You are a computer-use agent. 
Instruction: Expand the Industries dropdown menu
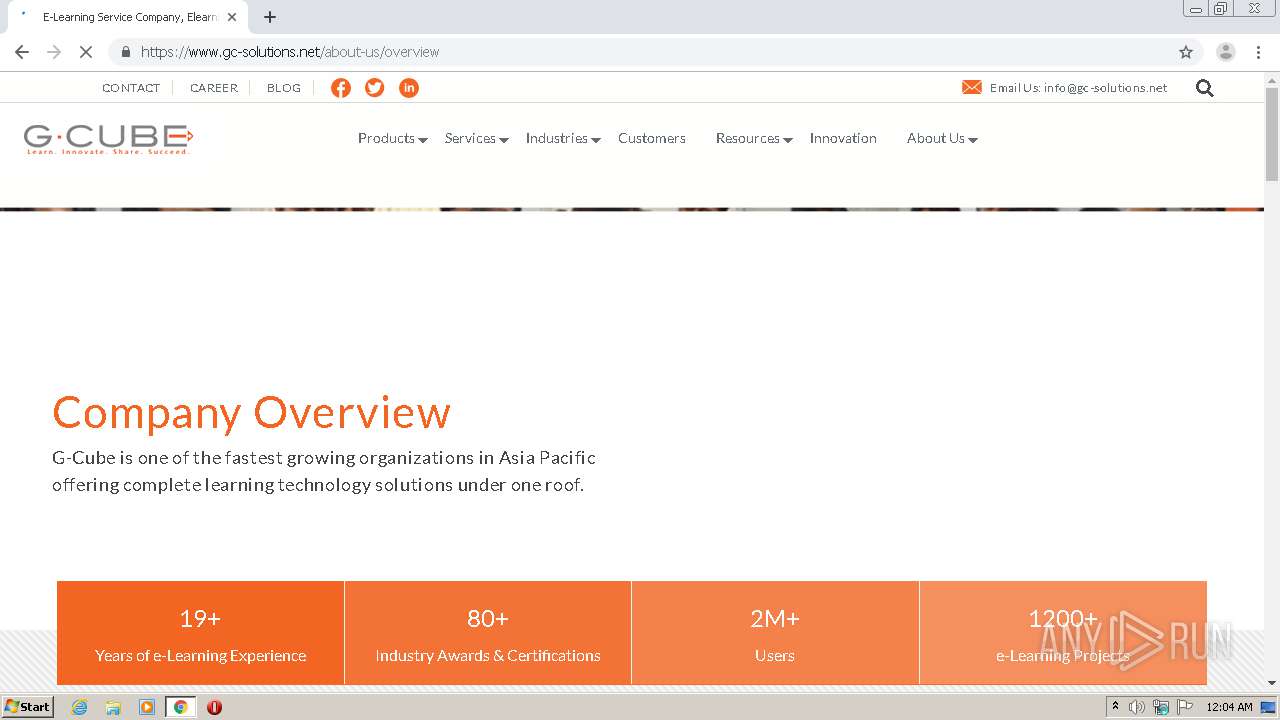point(563,139)
